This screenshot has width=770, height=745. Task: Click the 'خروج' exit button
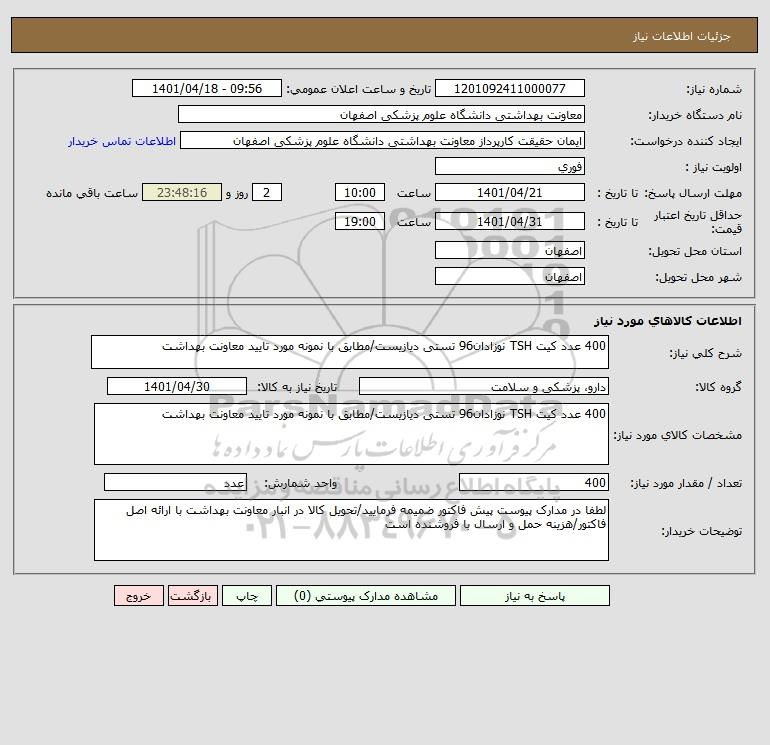pos(138,596)
